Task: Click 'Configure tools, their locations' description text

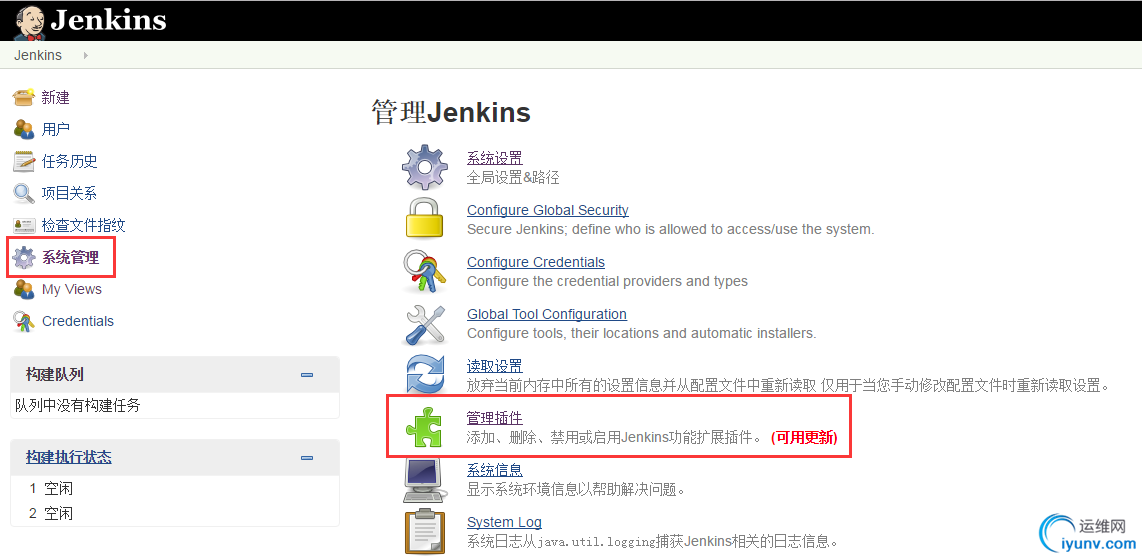Action: (x=642, y=334)
